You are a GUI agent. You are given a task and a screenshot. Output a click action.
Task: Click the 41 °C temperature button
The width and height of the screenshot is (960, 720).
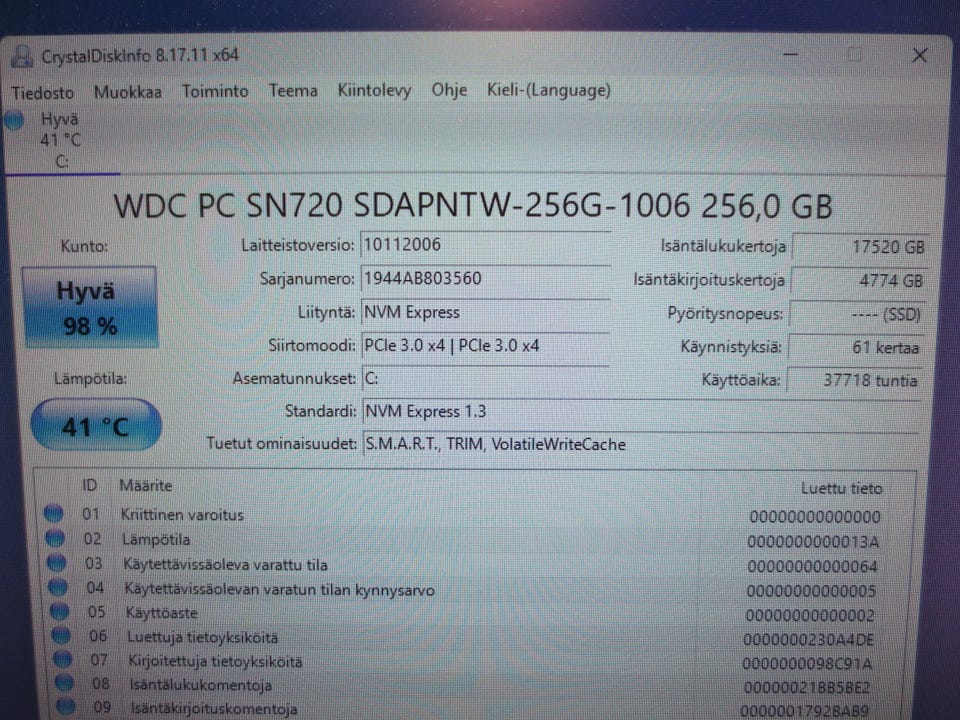pyautogui.click(x=96, y=425)
